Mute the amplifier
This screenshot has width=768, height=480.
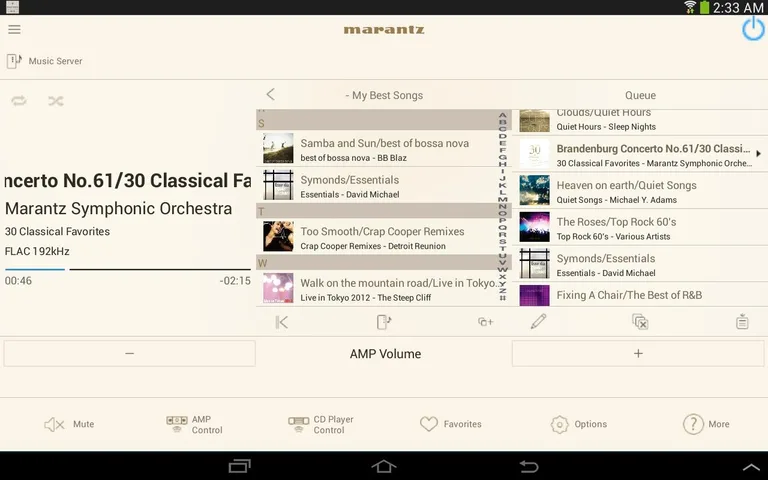coord(69,424)
